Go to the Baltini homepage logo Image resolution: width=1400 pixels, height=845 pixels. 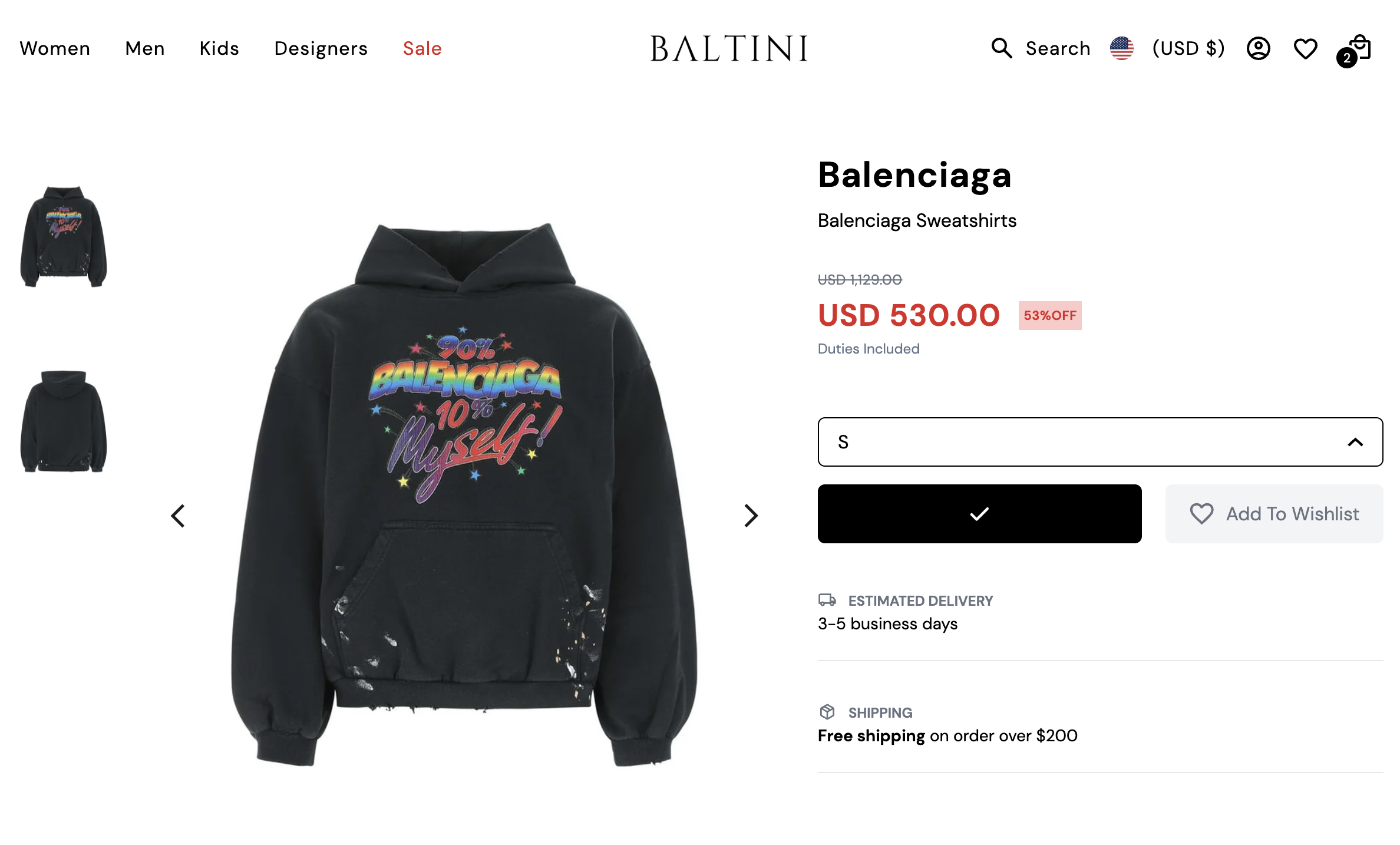click(x=728, y=48)
